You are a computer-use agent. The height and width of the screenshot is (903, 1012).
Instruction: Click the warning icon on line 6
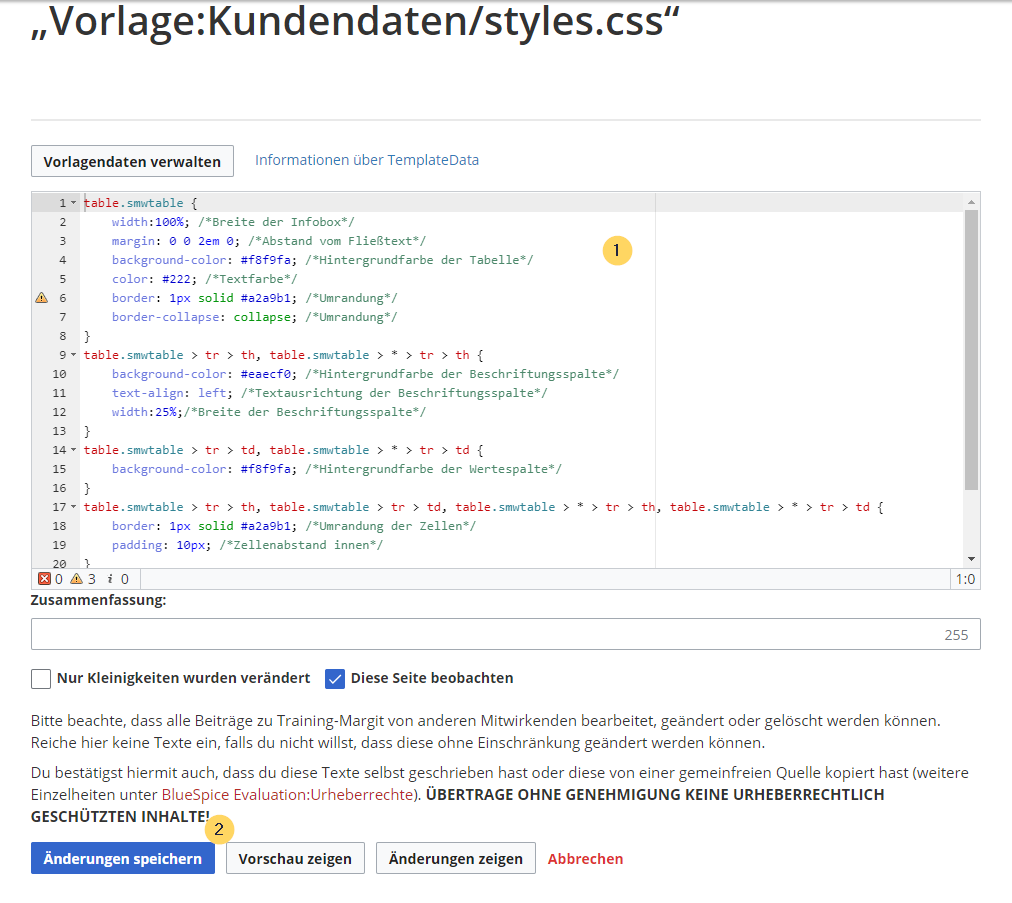click(41, 298)
